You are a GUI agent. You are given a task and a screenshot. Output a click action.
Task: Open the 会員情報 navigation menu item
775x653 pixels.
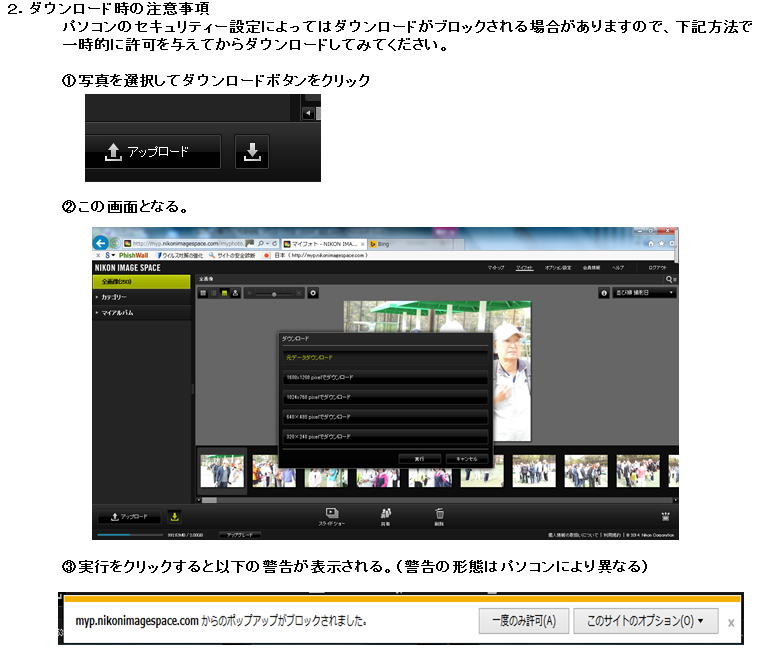[591, 267]
